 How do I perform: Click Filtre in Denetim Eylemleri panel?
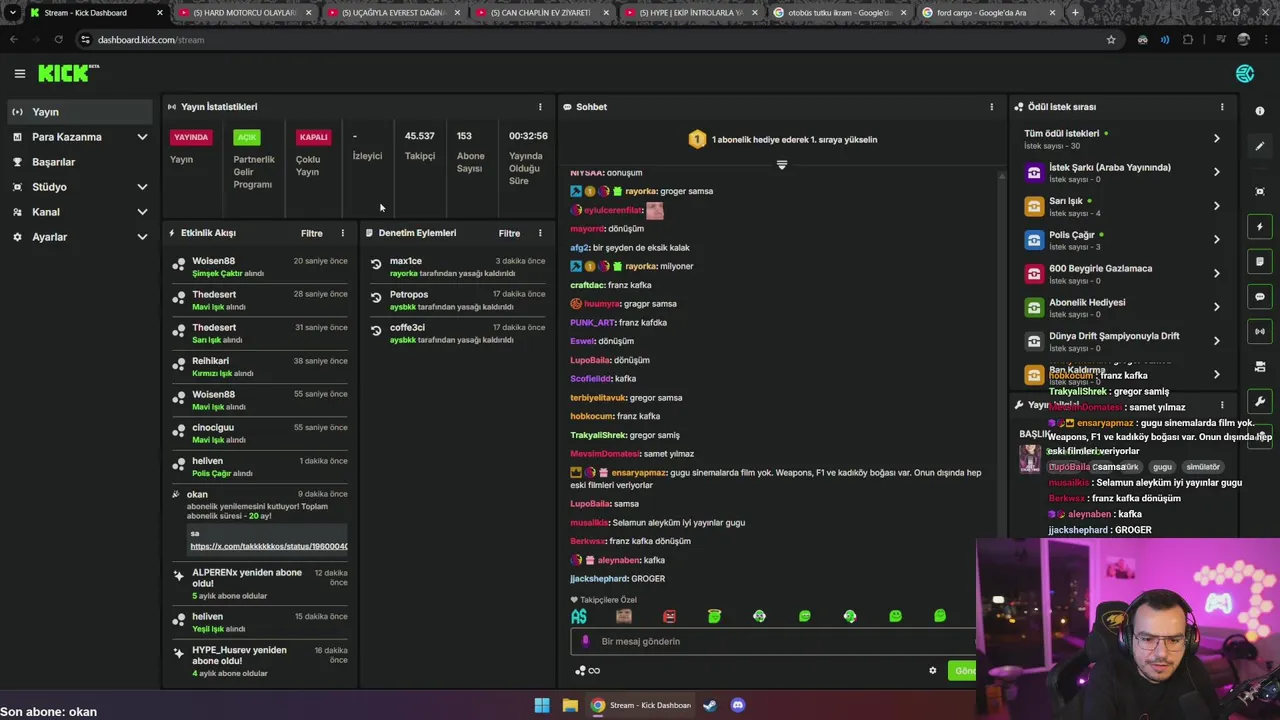coord(510,233)
